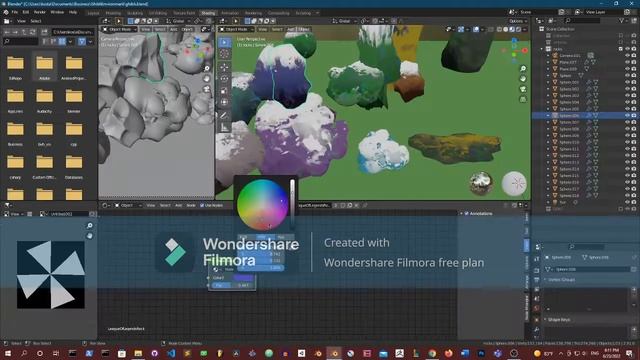Open Object Mode dropdown in left viewport
The width and height of the screenshot is (640, 360).
click(120, 29)
